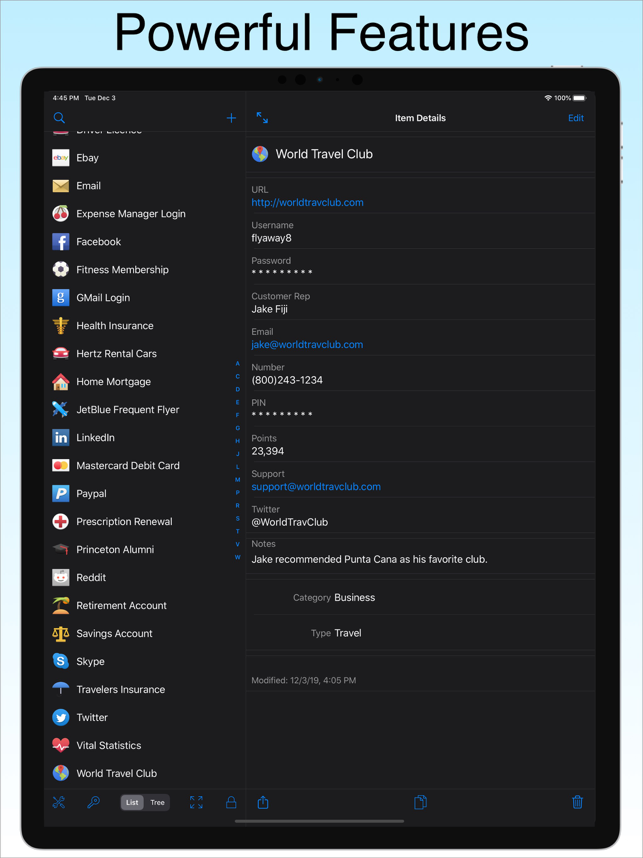
Task: Lock the app with padlock icon
Action: pyautogui.click(x=231, y=802)
